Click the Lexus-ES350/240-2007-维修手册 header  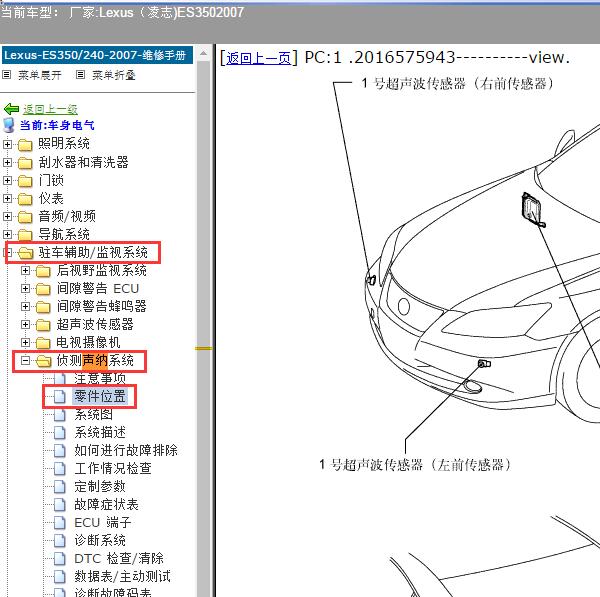97,55
